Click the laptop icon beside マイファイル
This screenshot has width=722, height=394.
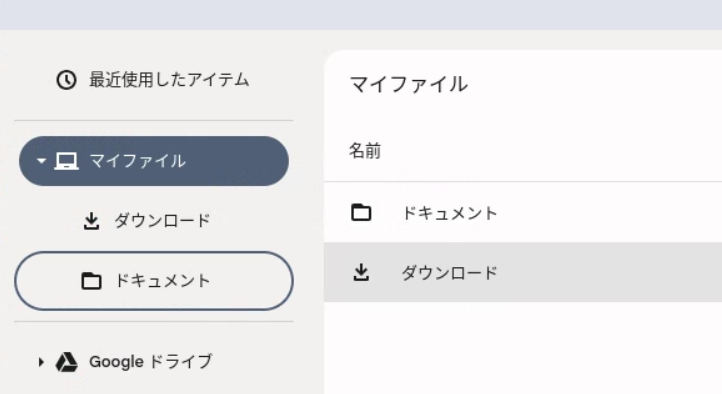(66, 161)
